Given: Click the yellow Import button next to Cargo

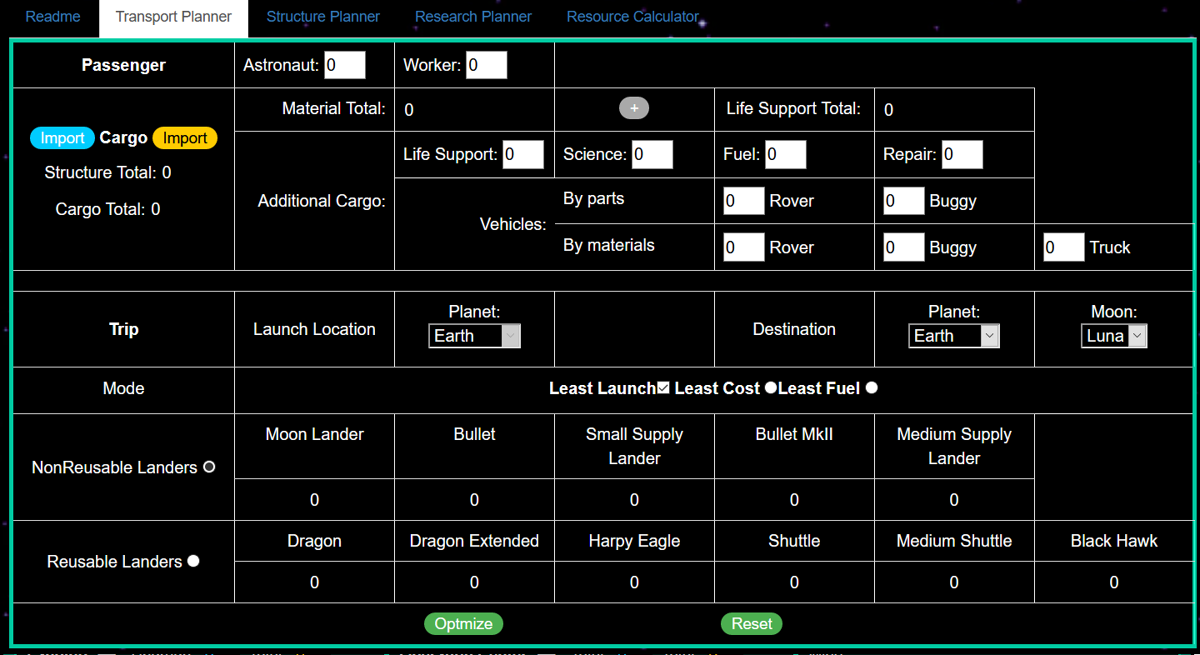Looking at the screenshot, I should tap(185, 138).
